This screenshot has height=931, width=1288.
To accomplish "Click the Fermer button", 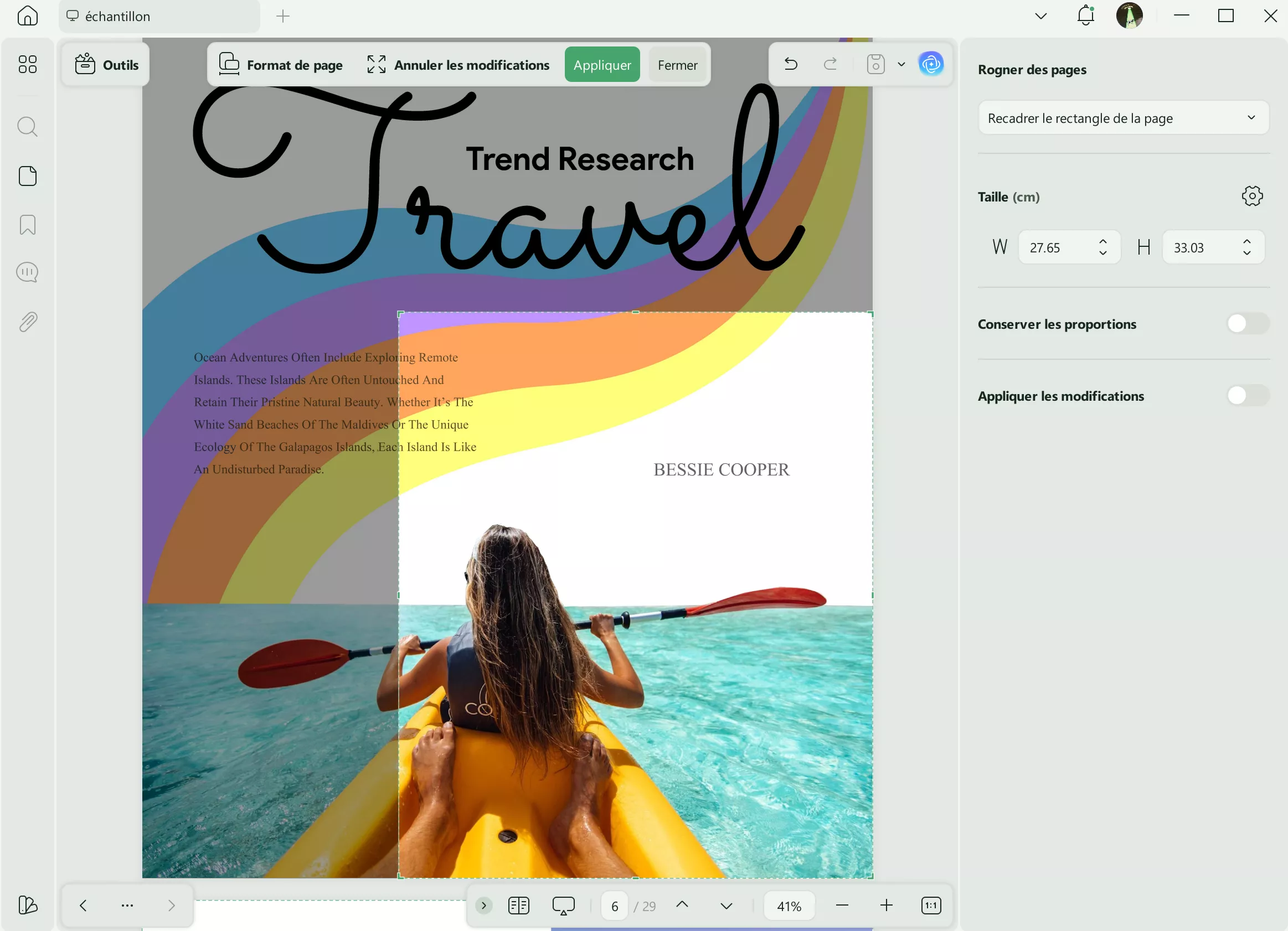I will (x=677, y=65).
